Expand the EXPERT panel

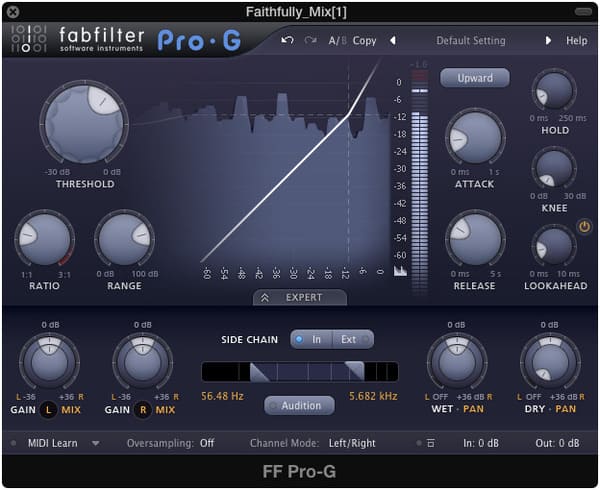[x=300, y=297]
